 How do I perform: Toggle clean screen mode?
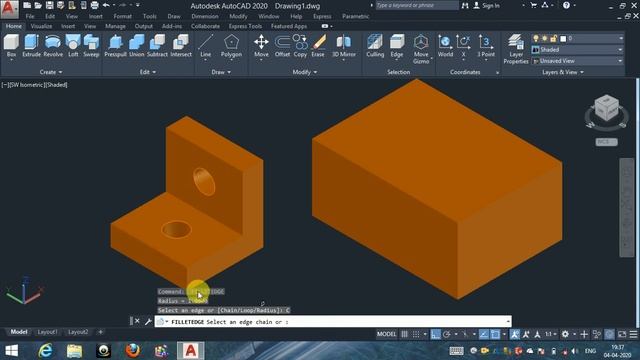tap(622, 334)
